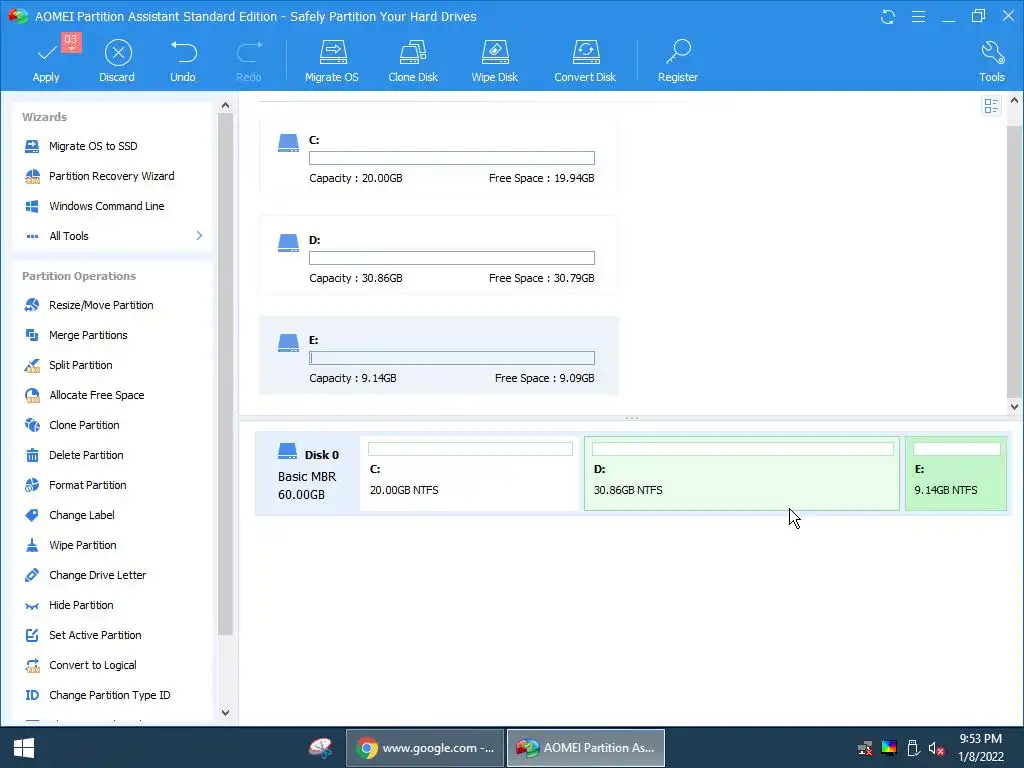The height and width of the screenshot is (768, 1024).
Task: Click the network tray icon
Action: coord(865,748)
